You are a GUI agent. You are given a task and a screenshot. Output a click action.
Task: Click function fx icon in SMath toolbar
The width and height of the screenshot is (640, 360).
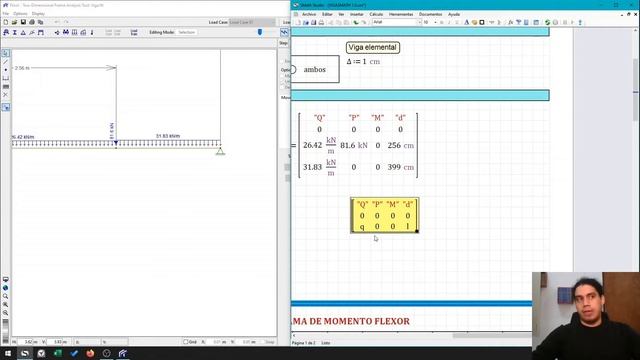coord(510,22)
